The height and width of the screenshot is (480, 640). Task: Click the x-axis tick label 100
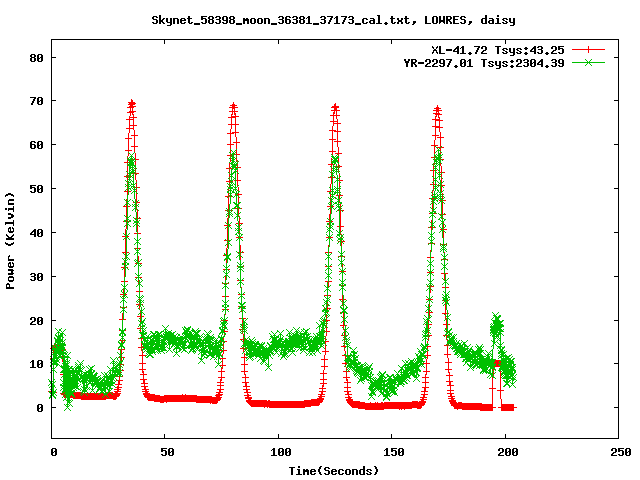[281, 452]
